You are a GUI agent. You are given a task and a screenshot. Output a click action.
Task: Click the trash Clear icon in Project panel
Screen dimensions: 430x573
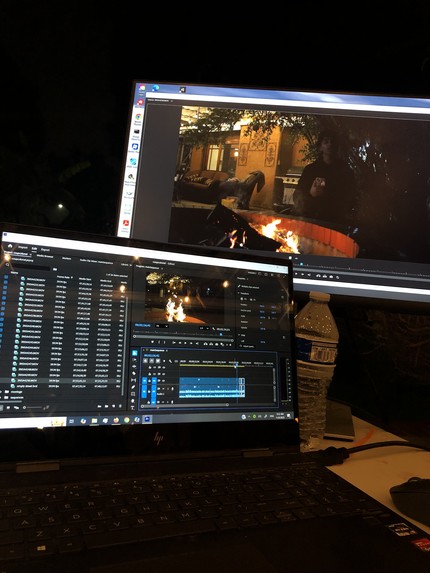(120, 406)
